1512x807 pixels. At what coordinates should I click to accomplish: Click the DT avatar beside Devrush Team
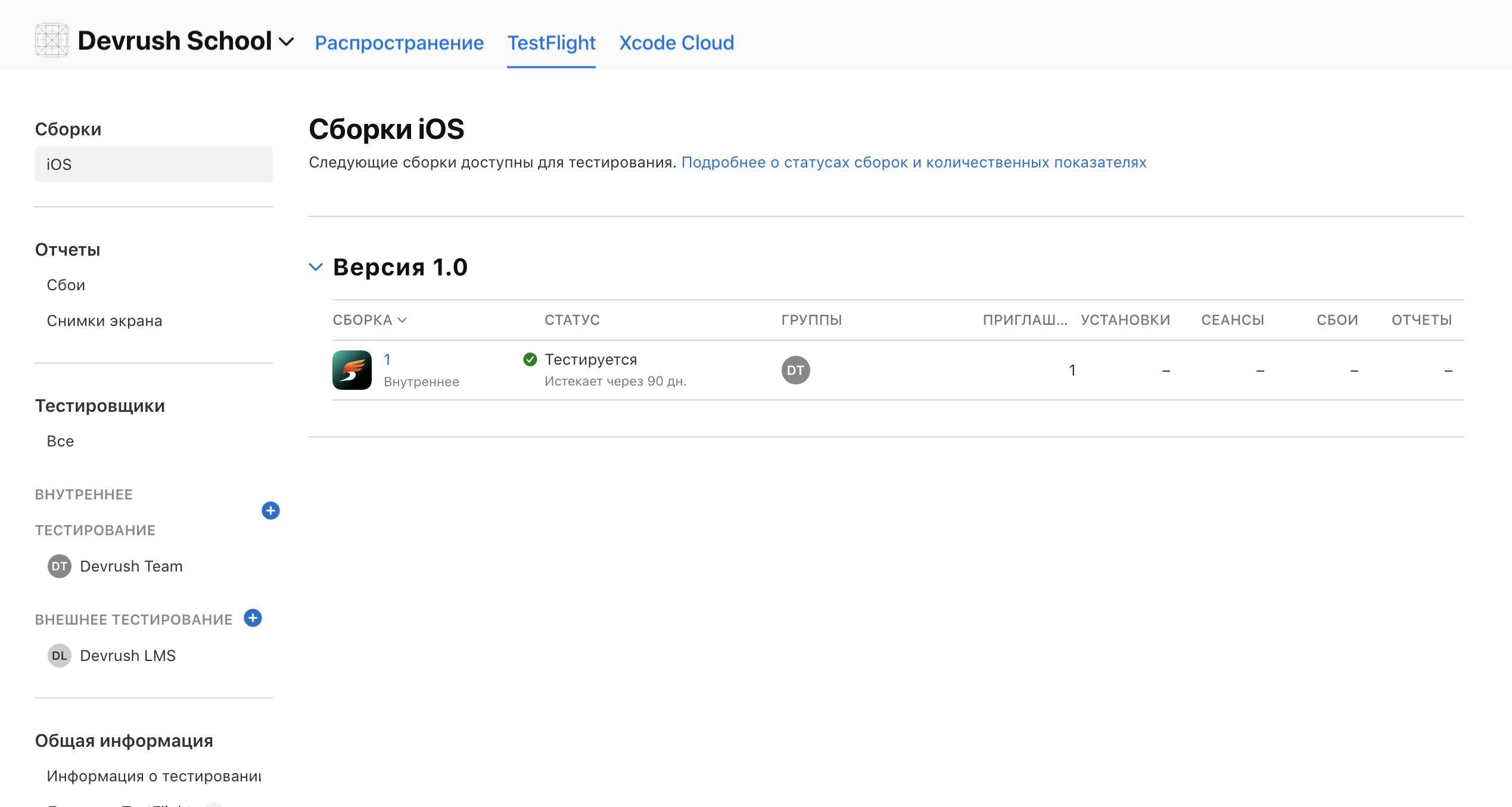[x=59, y=566]
